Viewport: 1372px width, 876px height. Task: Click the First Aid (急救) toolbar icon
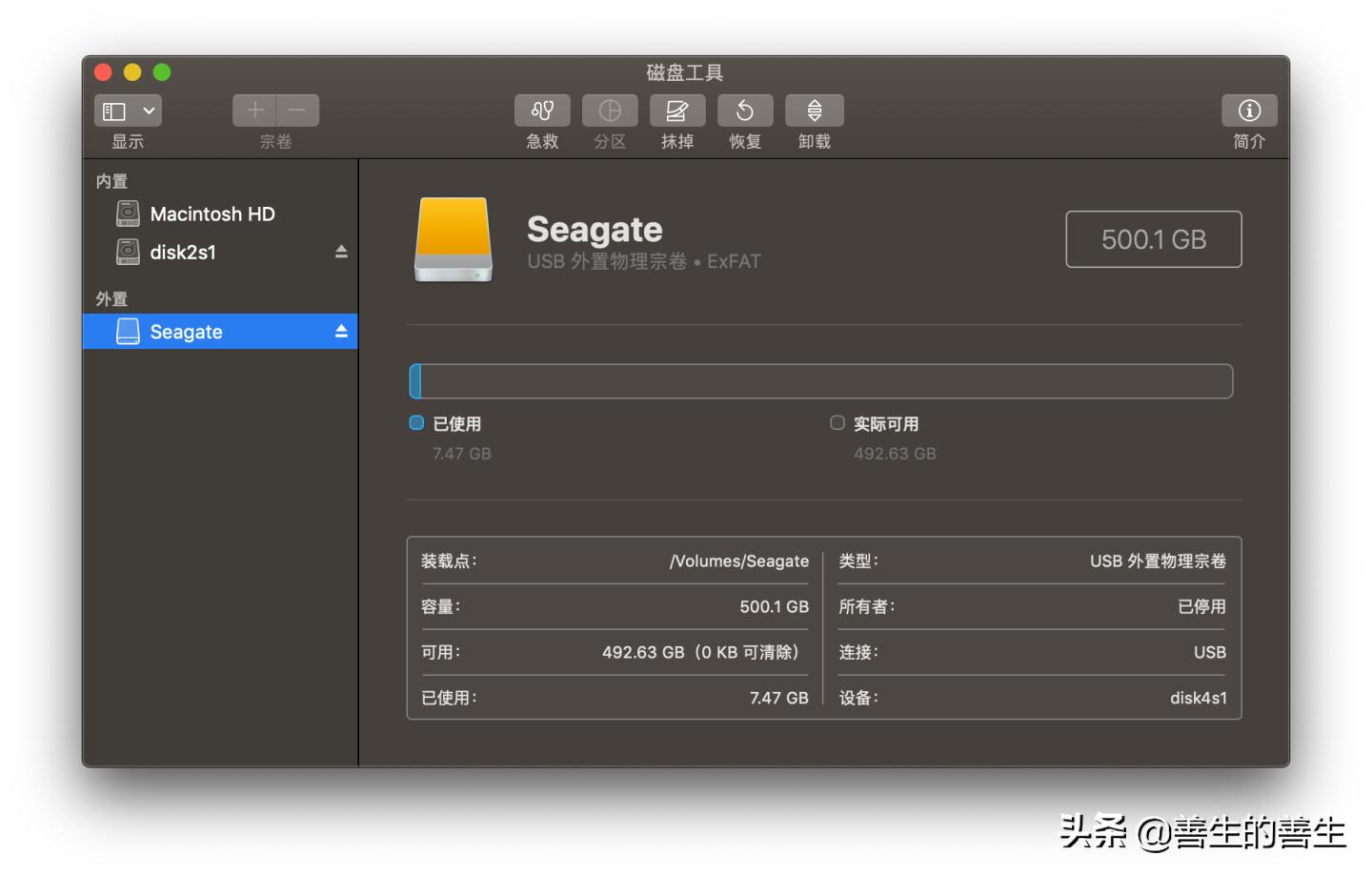pos(542,111)
